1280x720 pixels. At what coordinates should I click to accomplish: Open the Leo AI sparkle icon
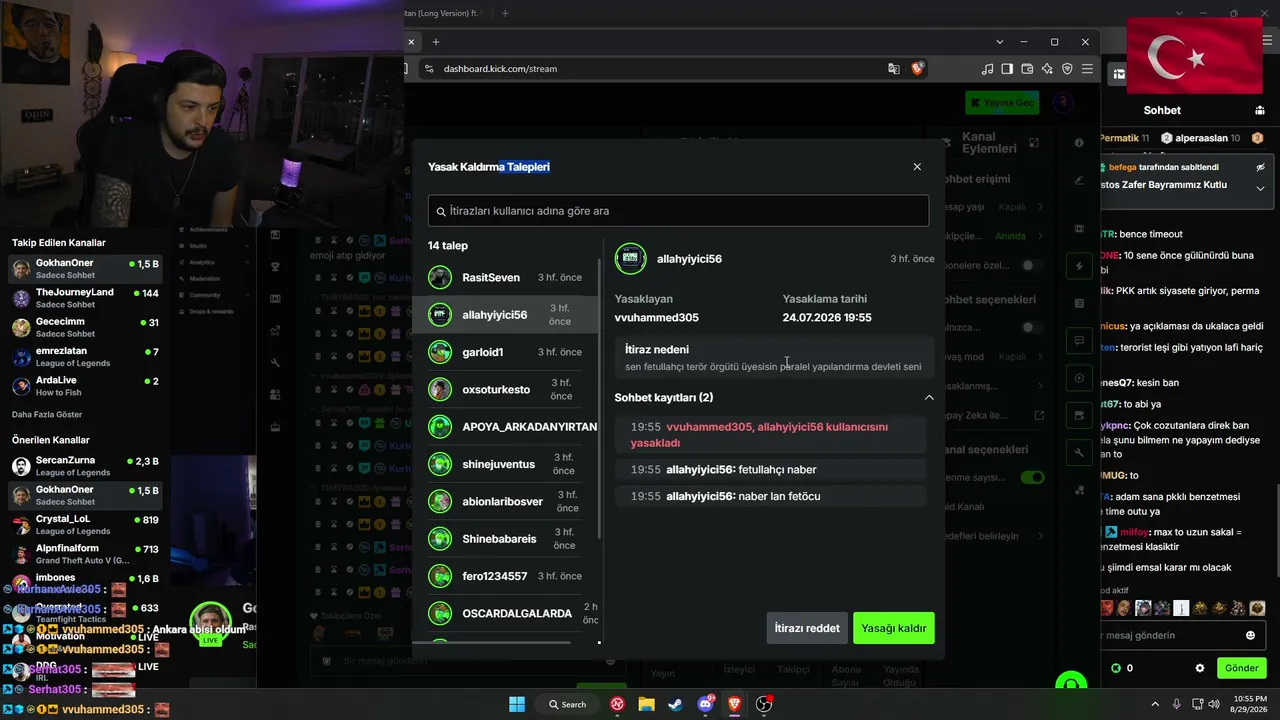click(x=1047, y=69)
